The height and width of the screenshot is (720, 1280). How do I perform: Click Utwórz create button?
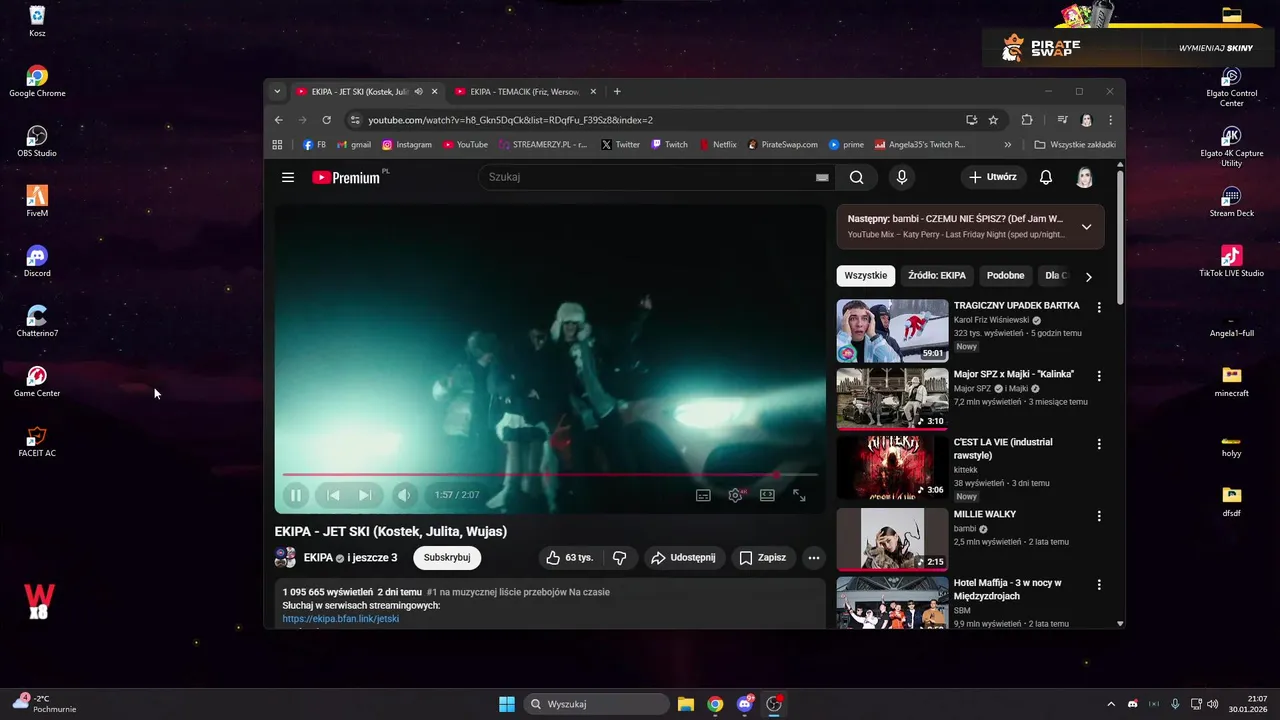click(993, 177)
